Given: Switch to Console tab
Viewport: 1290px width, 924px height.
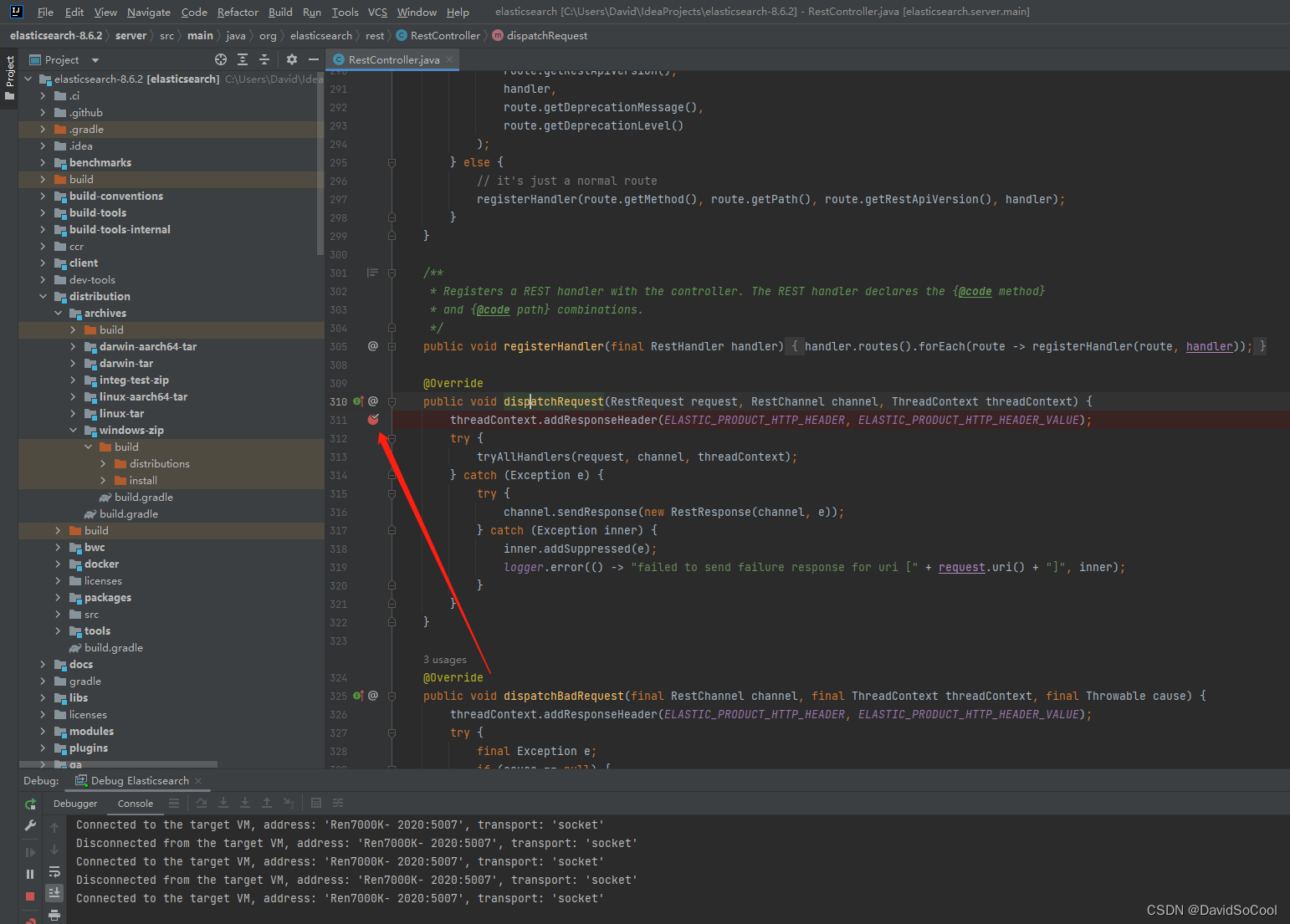Looking at the screenshot, I should pos(136,804).
